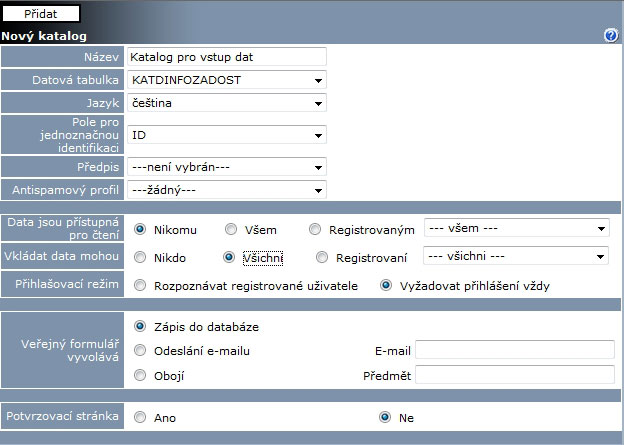Click the E-mail input field
This screenshot has height=445, width=624.
click(x=514, y=349)
